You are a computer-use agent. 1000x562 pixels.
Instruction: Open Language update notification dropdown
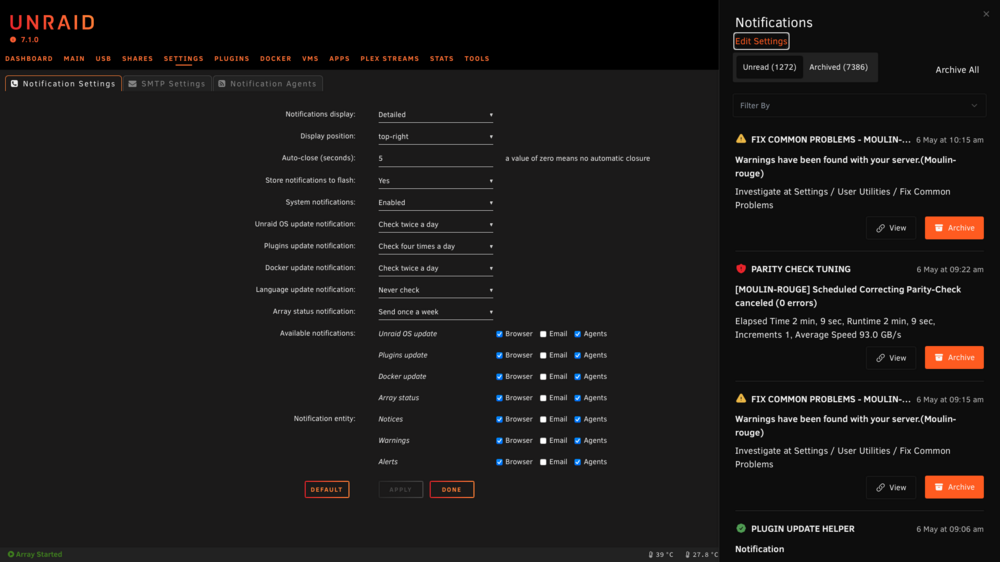[435, 290]
